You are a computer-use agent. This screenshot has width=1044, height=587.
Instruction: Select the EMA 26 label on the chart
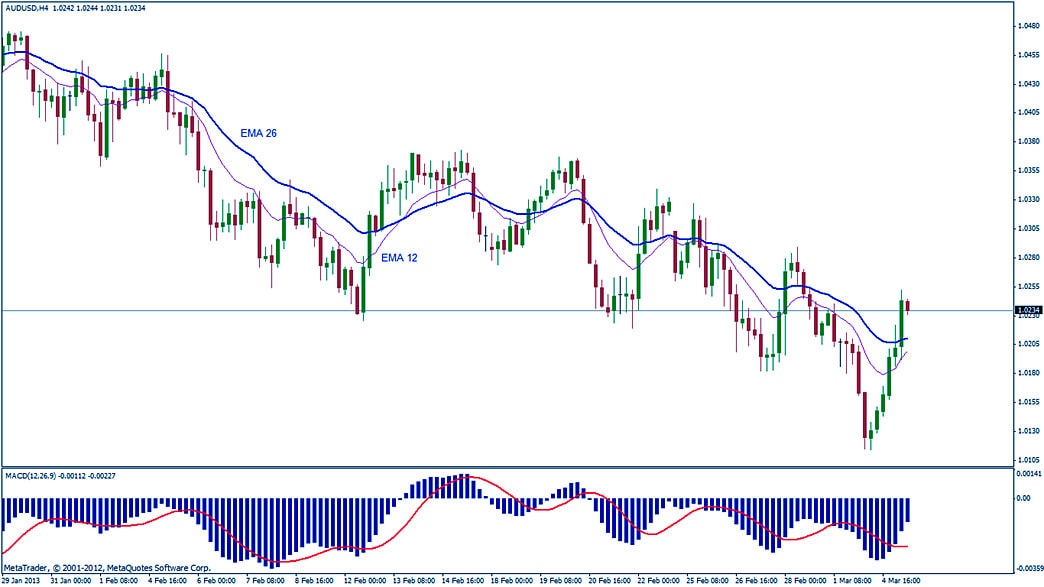tap(258, 133)
